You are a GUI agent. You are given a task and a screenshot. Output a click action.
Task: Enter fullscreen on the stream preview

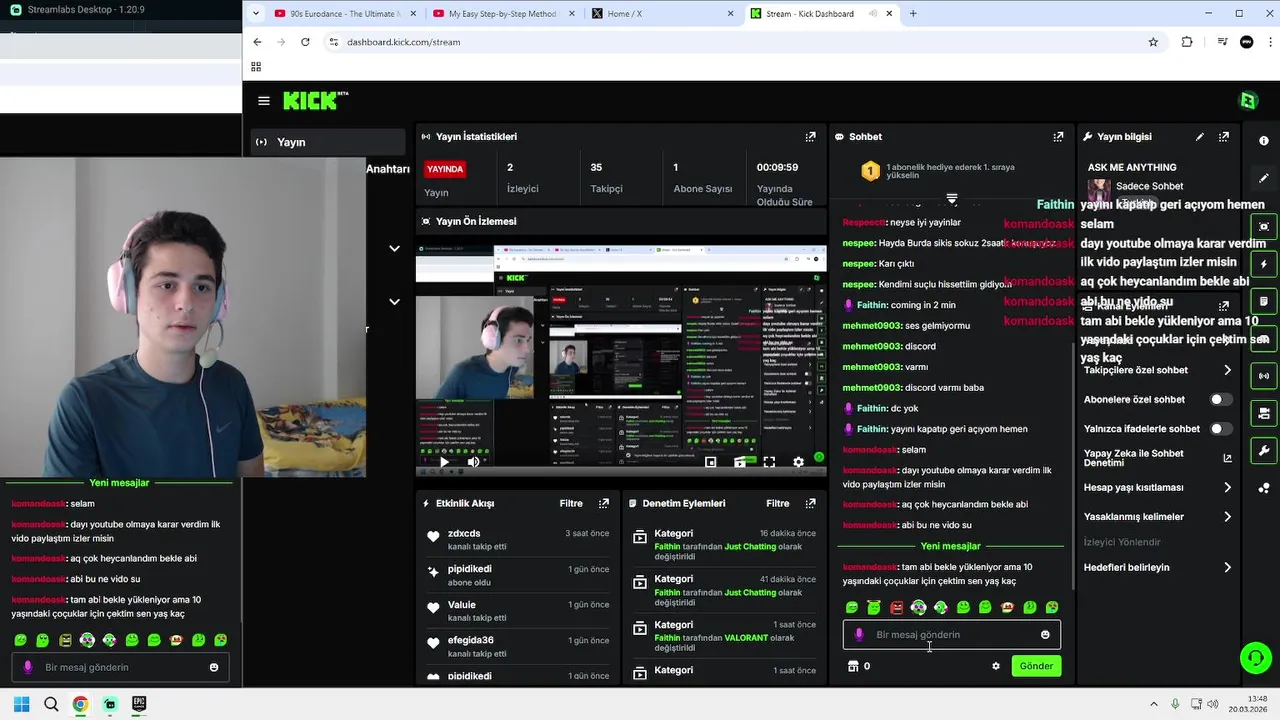click(x=769, y=462)
